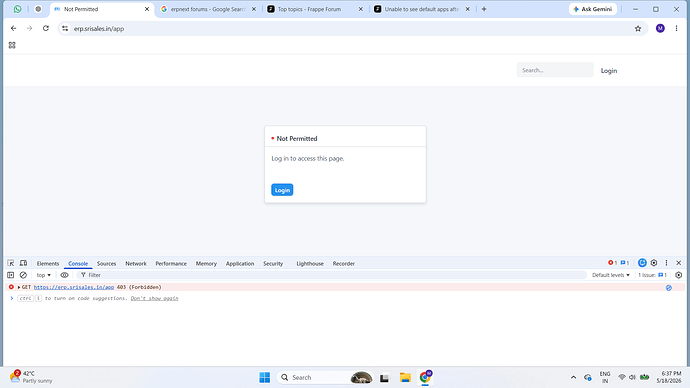Click the blue issues count badge in DevTools toolbar
690x388 pixels.
(x=625, y=263)
